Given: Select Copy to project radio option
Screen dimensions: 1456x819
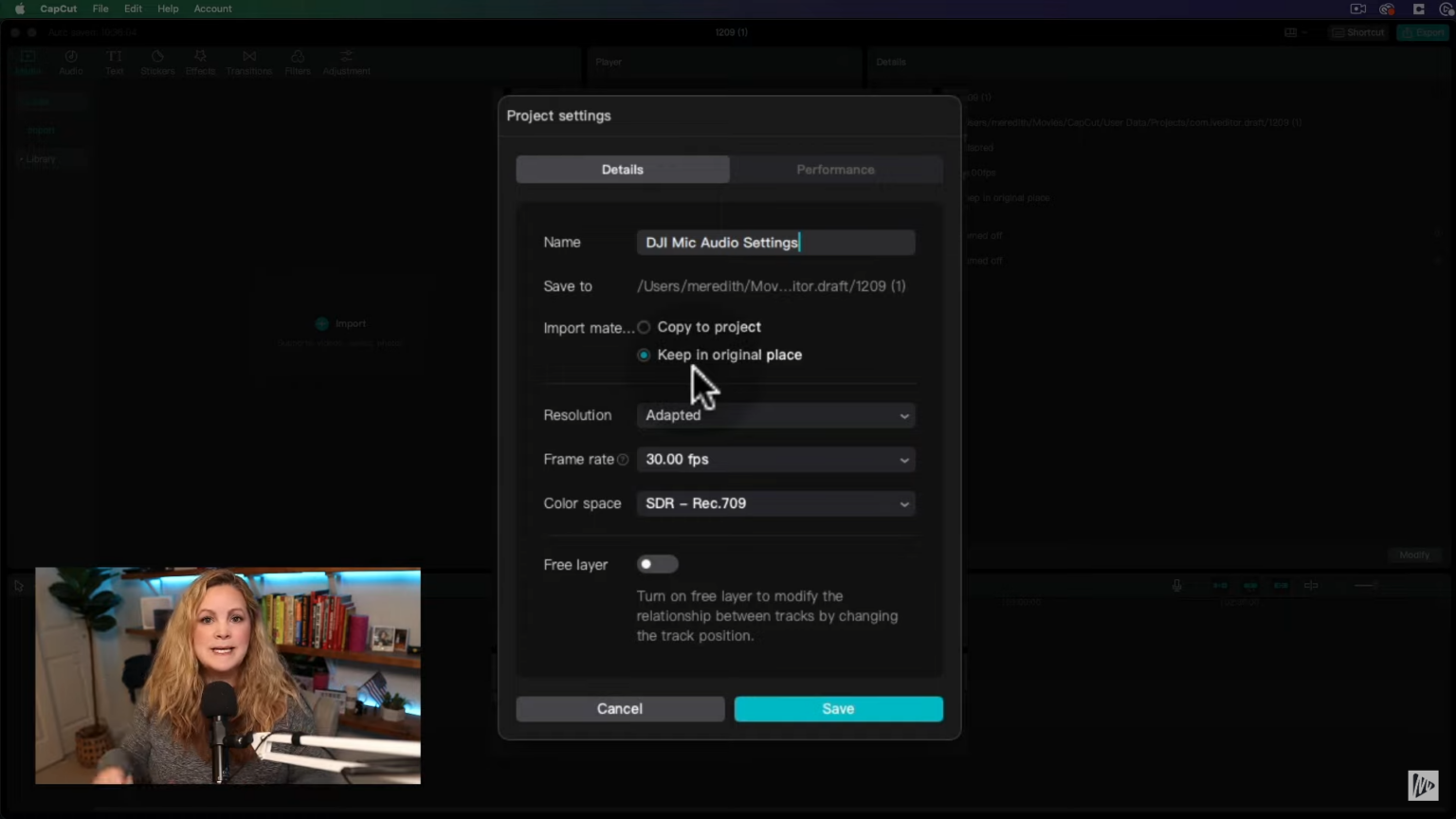Looking at the screenshot, I should [x=645, y=327].
